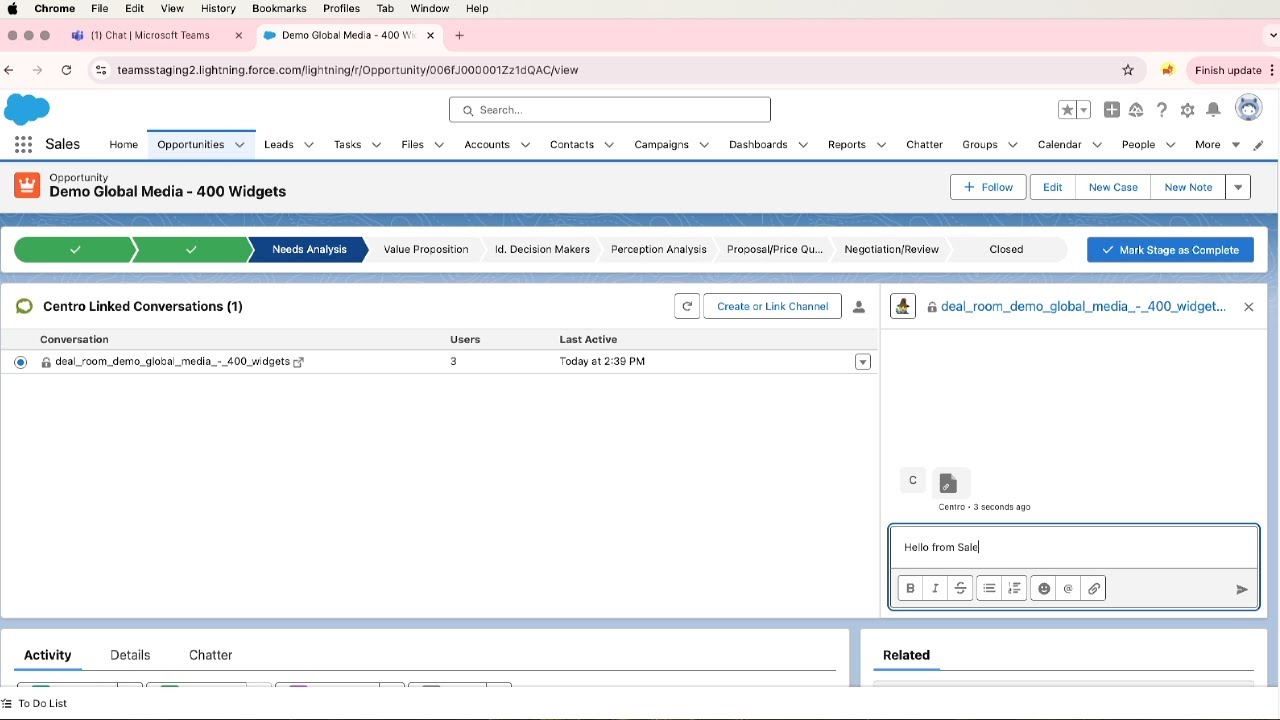This screenshot has height=720, width=1280.
Task: Click into the message text field
Action: click(x=1074, y=547)
